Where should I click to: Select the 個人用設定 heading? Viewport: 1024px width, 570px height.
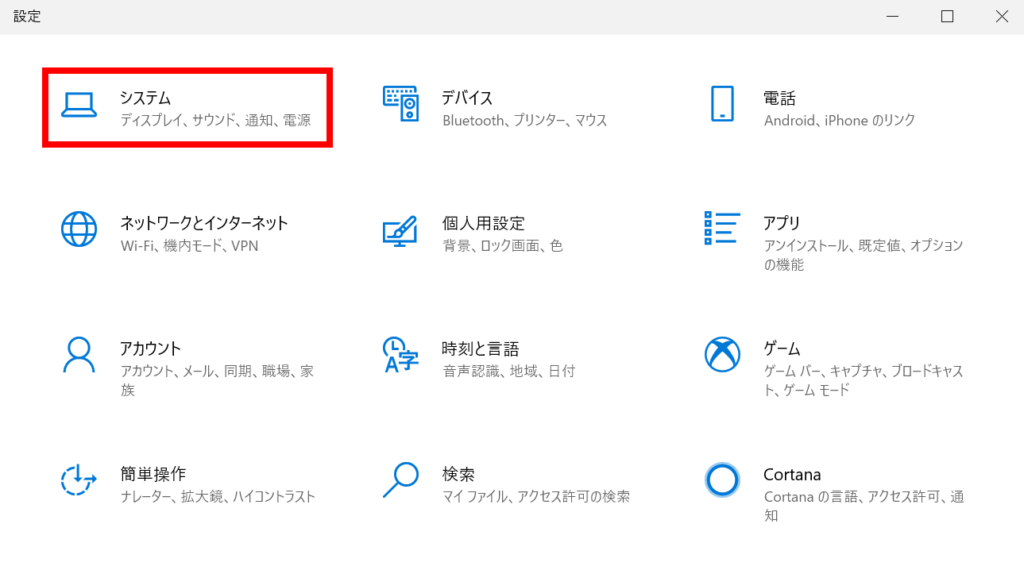(x=483, y=223)
